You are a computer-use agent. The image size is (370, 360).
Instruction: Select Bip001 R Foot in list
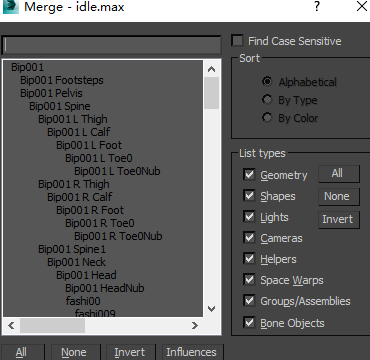(x=90, y=210)
